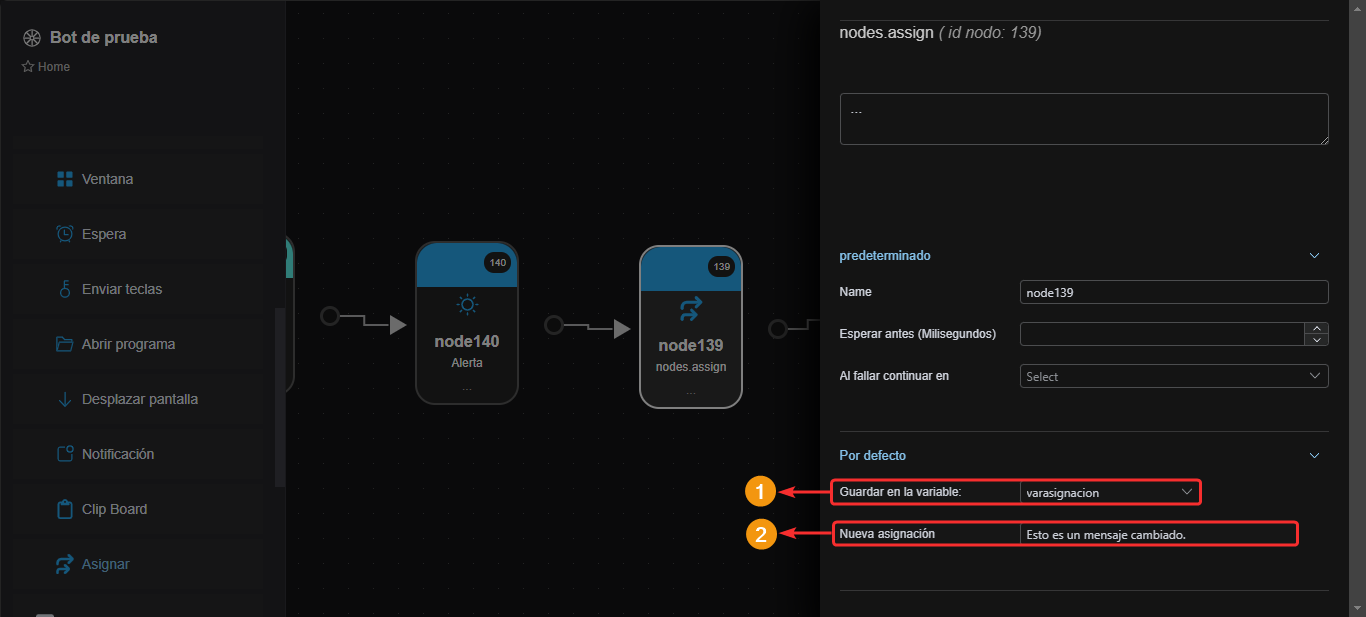
Task: Open the Ventana sidebar item
Action: point(140,179)
